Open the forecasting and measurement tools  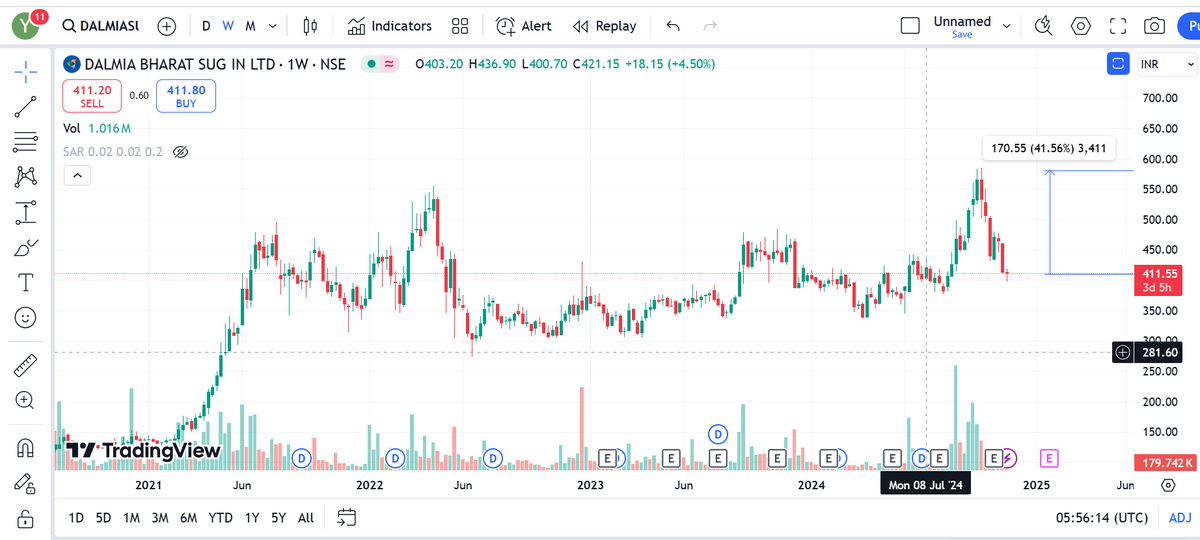[25, 212]
